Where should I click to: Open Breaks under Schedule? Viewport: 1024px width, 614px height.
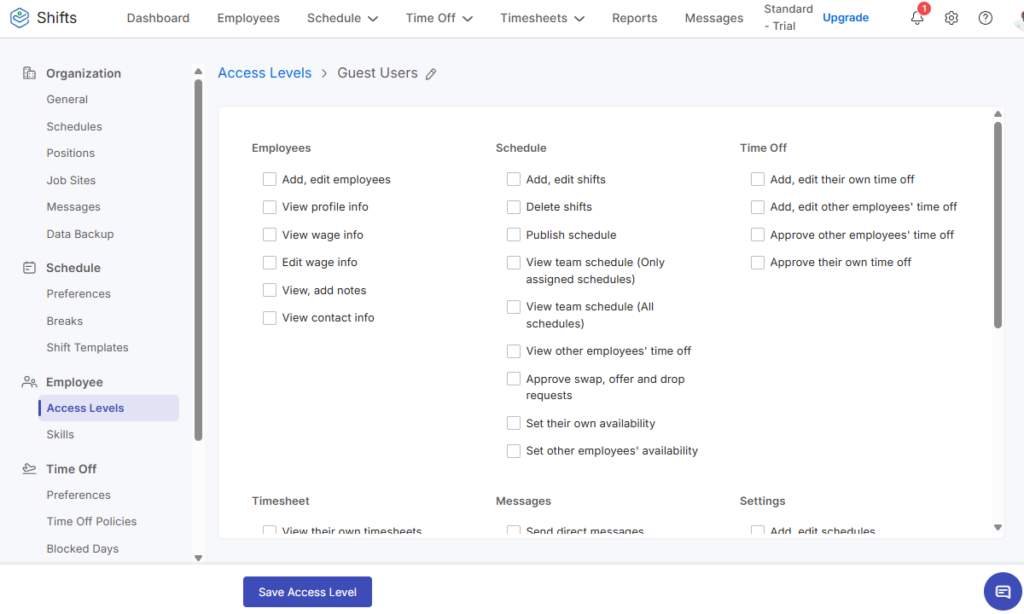(64, 321)
